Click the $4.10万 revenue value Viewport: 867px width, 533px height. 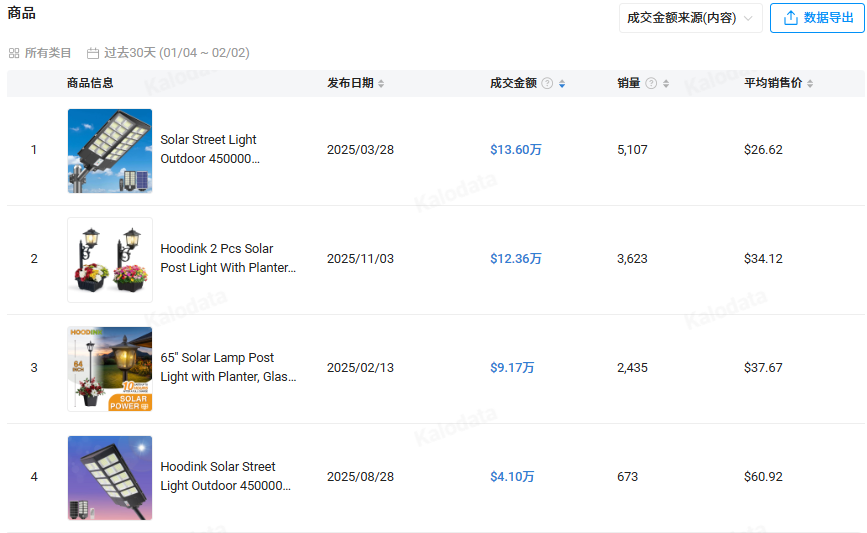(x=512, y=477)
